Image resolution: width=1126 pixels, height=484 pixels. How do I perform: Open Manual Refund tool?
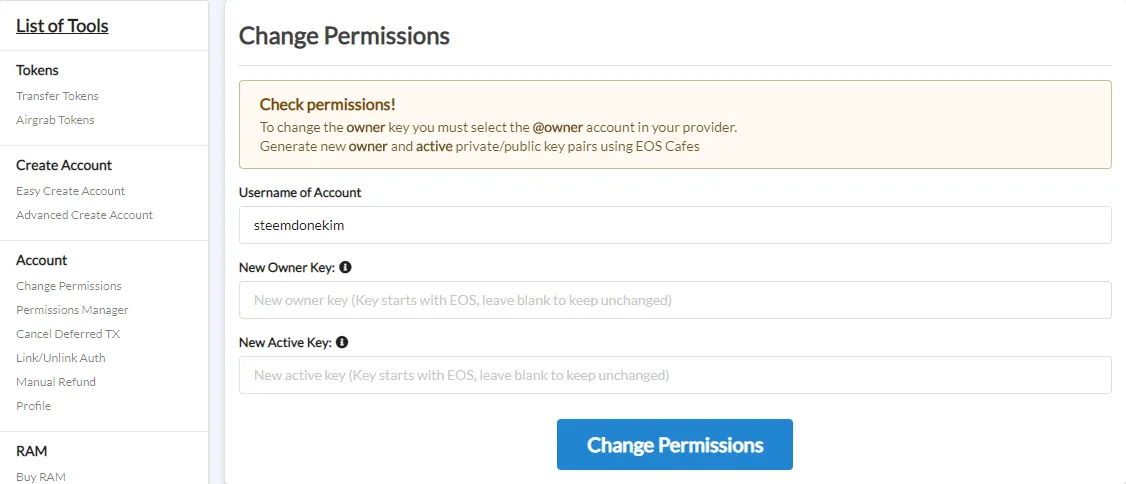(x=56, y=382)
